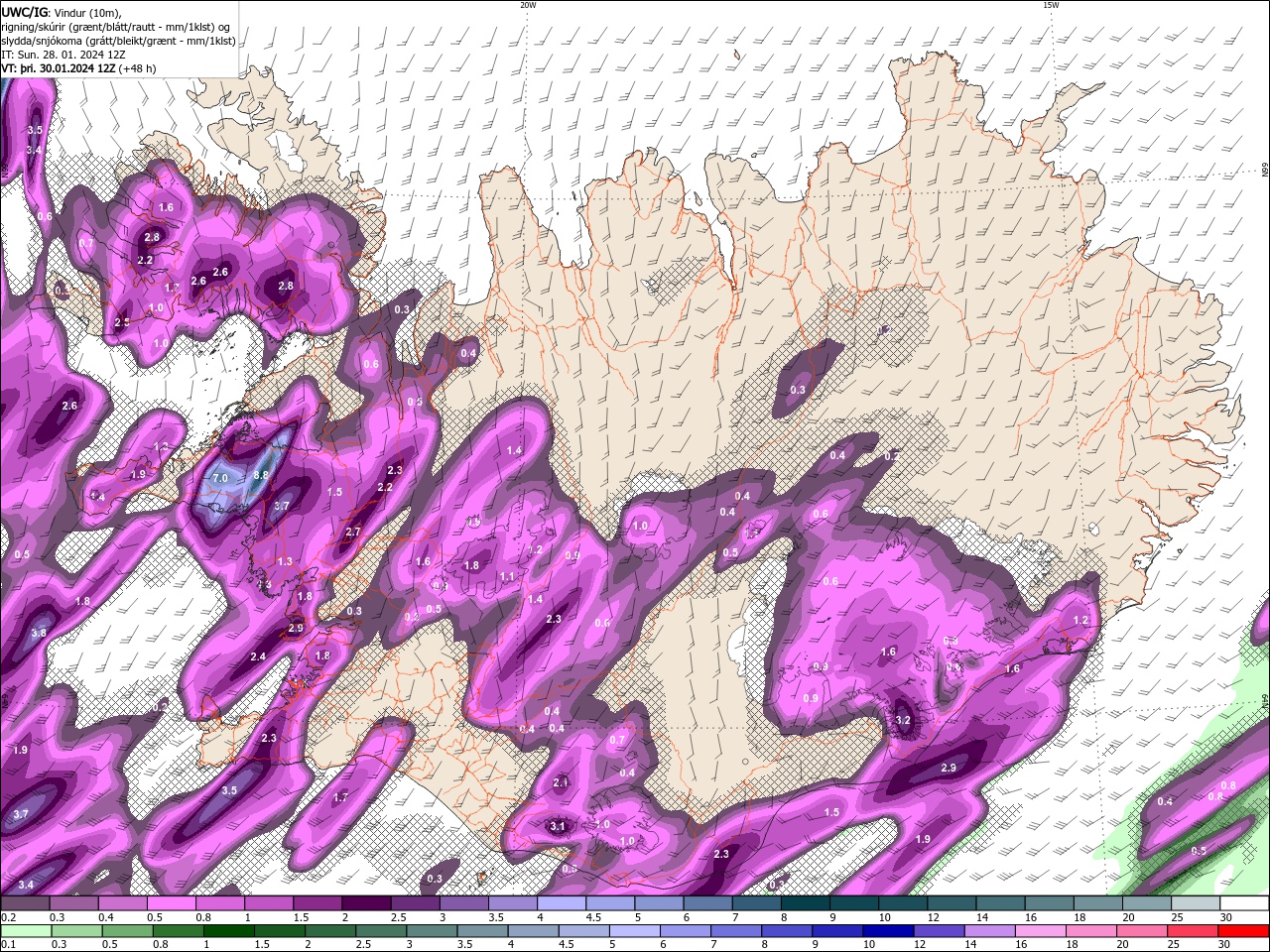The height and width of the screenshot is (952, 1270).
Task: Click the 3.2 precipitation value near southeast coast
Action: [x=903, y=720]
